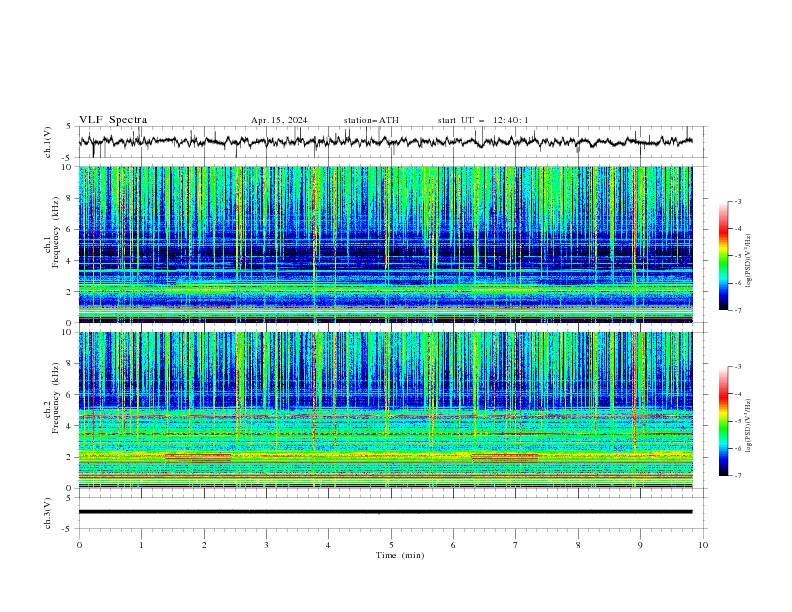This screenshot has width=792, height=612.
Task: Click the ch.3(V) axis label
Action: pos(47,513)
